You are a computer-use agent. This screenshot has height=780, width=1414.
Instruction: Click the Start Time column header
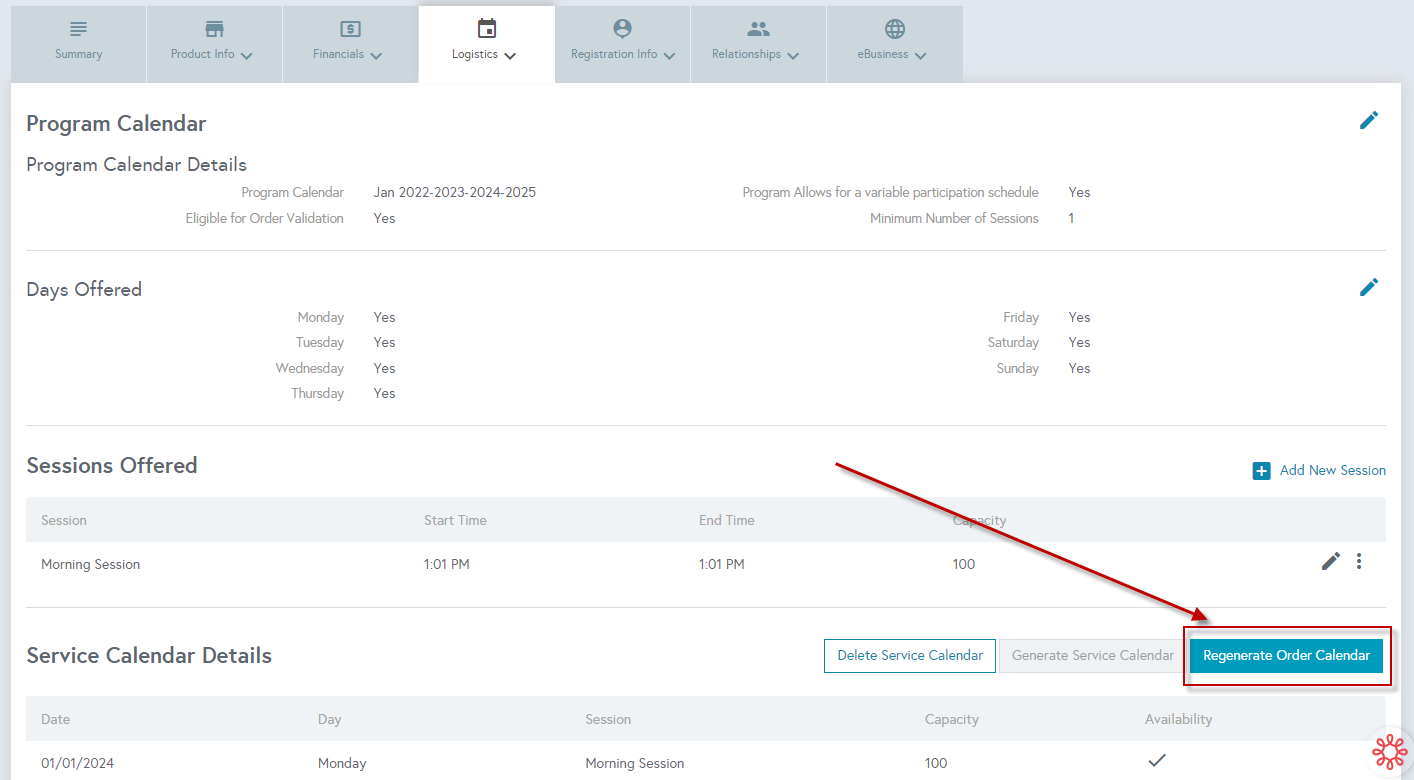click(x=455, y=520)
